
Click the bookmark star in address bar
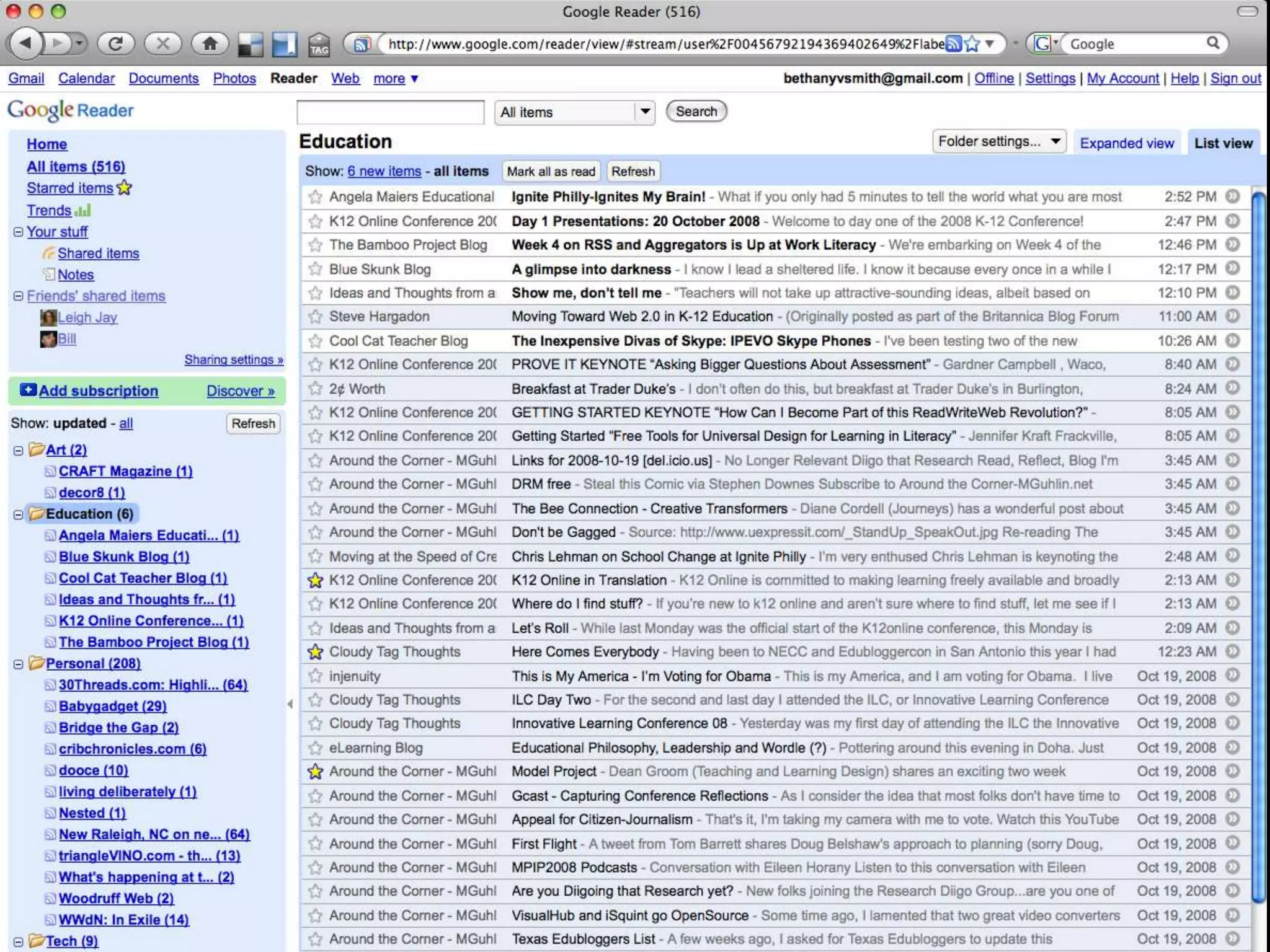coord(972,43)
